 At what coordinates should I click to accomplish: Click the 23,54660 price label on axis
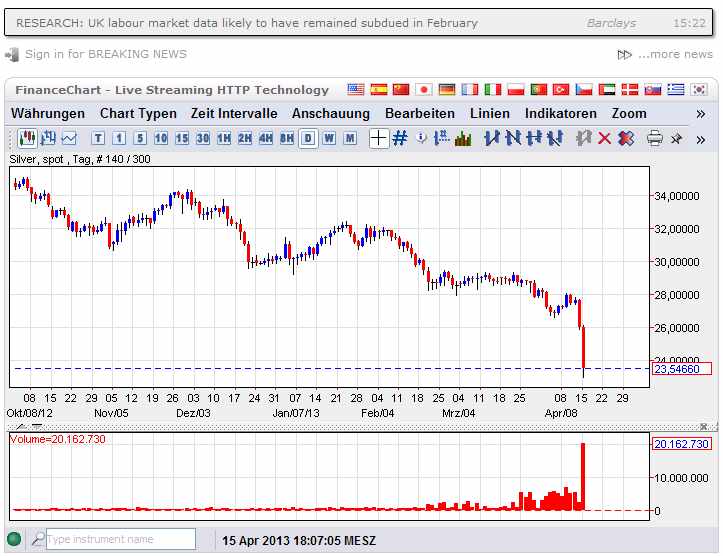pyautogui.click(x=682, y=369)
